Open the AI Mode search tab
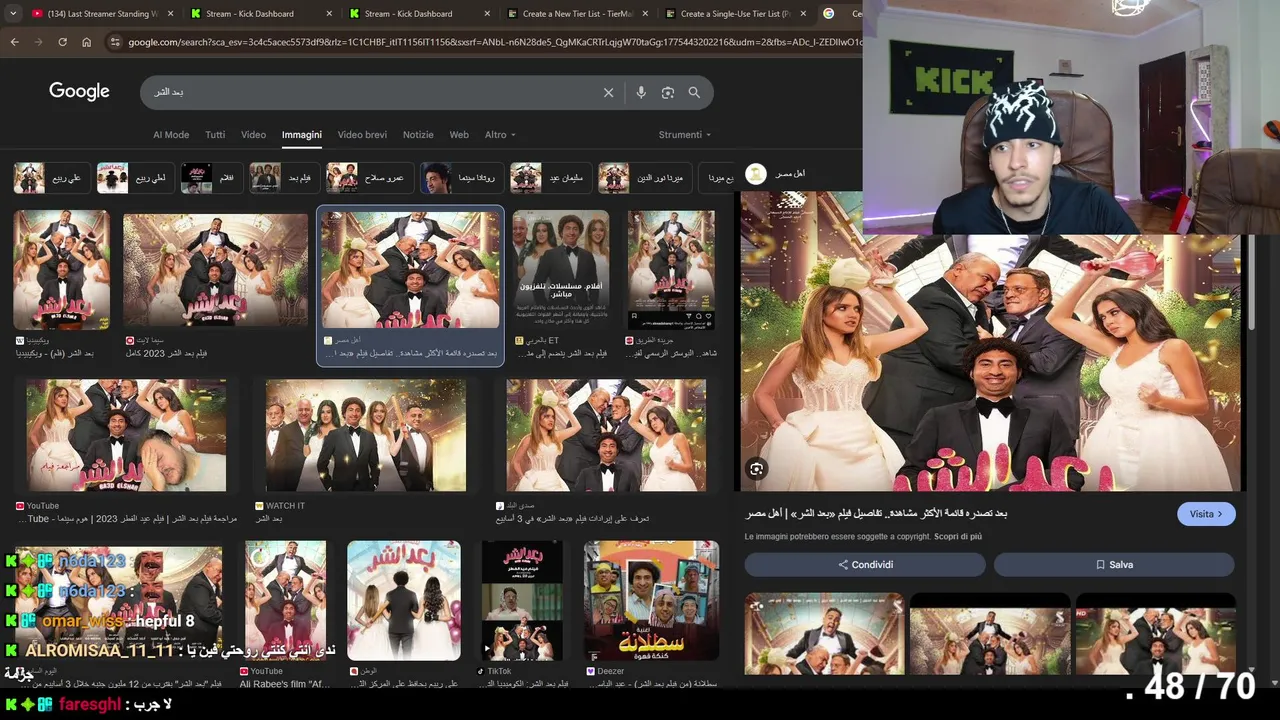The width and height of the screenshot is (1280, 720). [x=171, y=135]
